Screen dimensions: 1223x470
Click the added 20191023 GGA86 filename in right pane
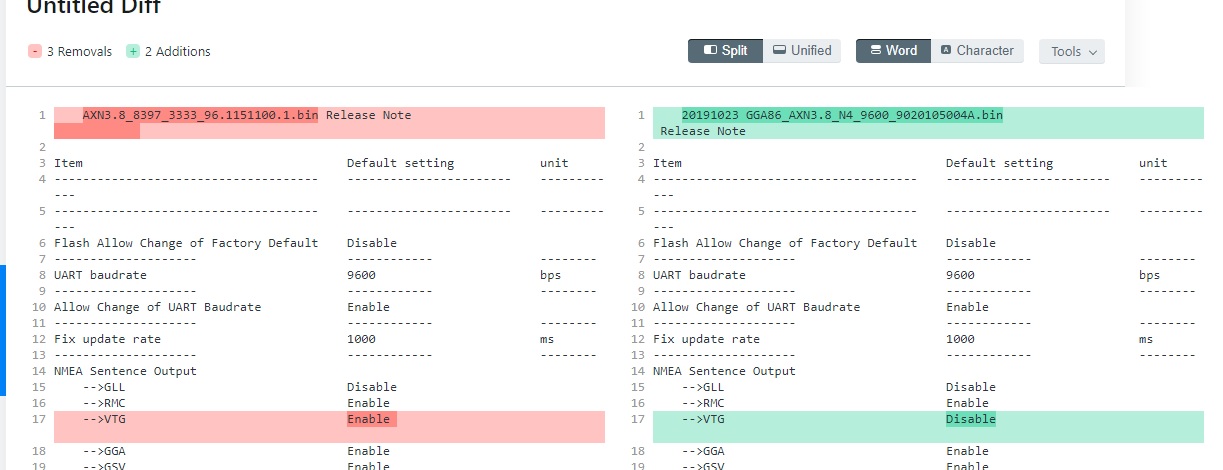point(842,115)
